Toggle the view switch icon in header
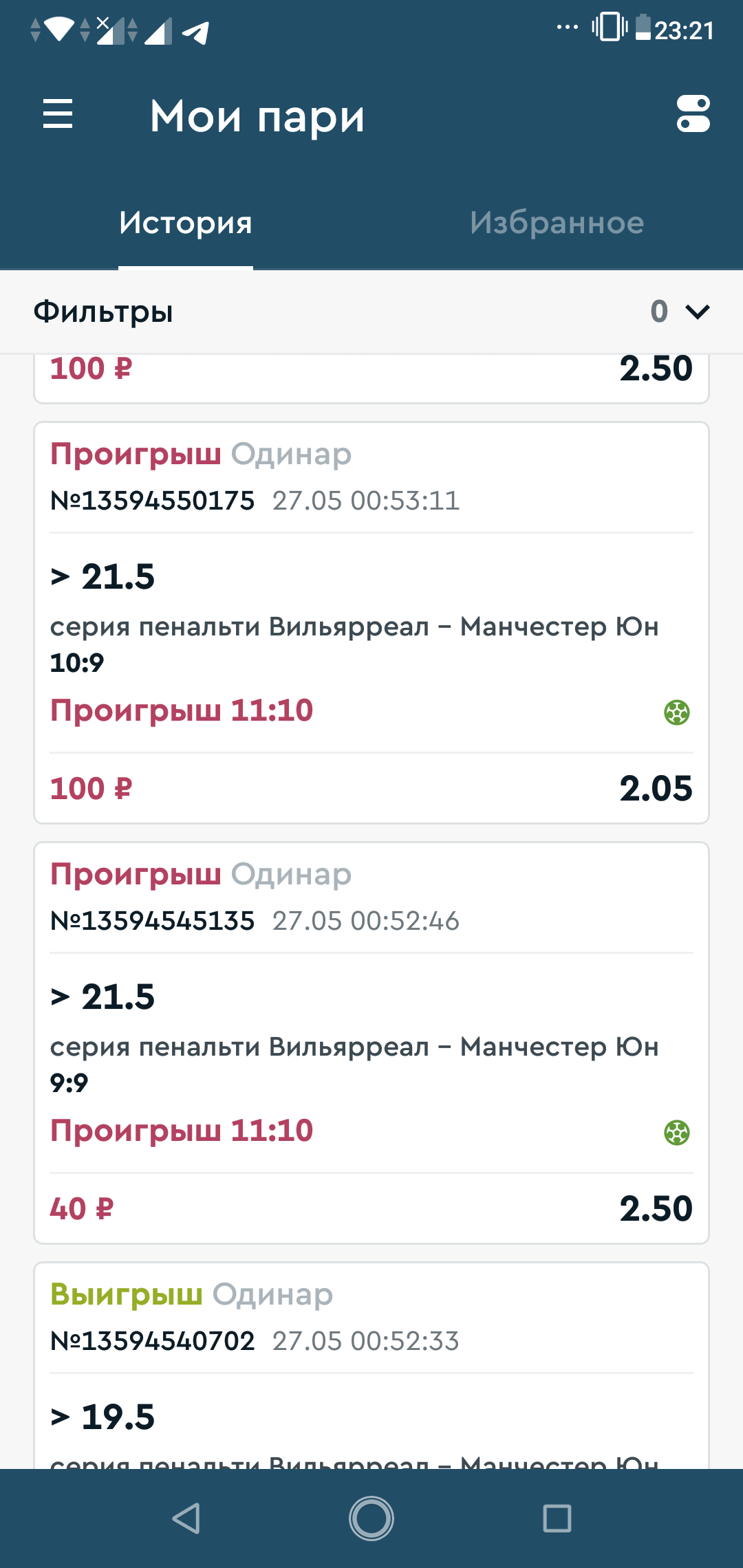The width and height of the screenshot is (743, 1568). [x=693, y=113]
